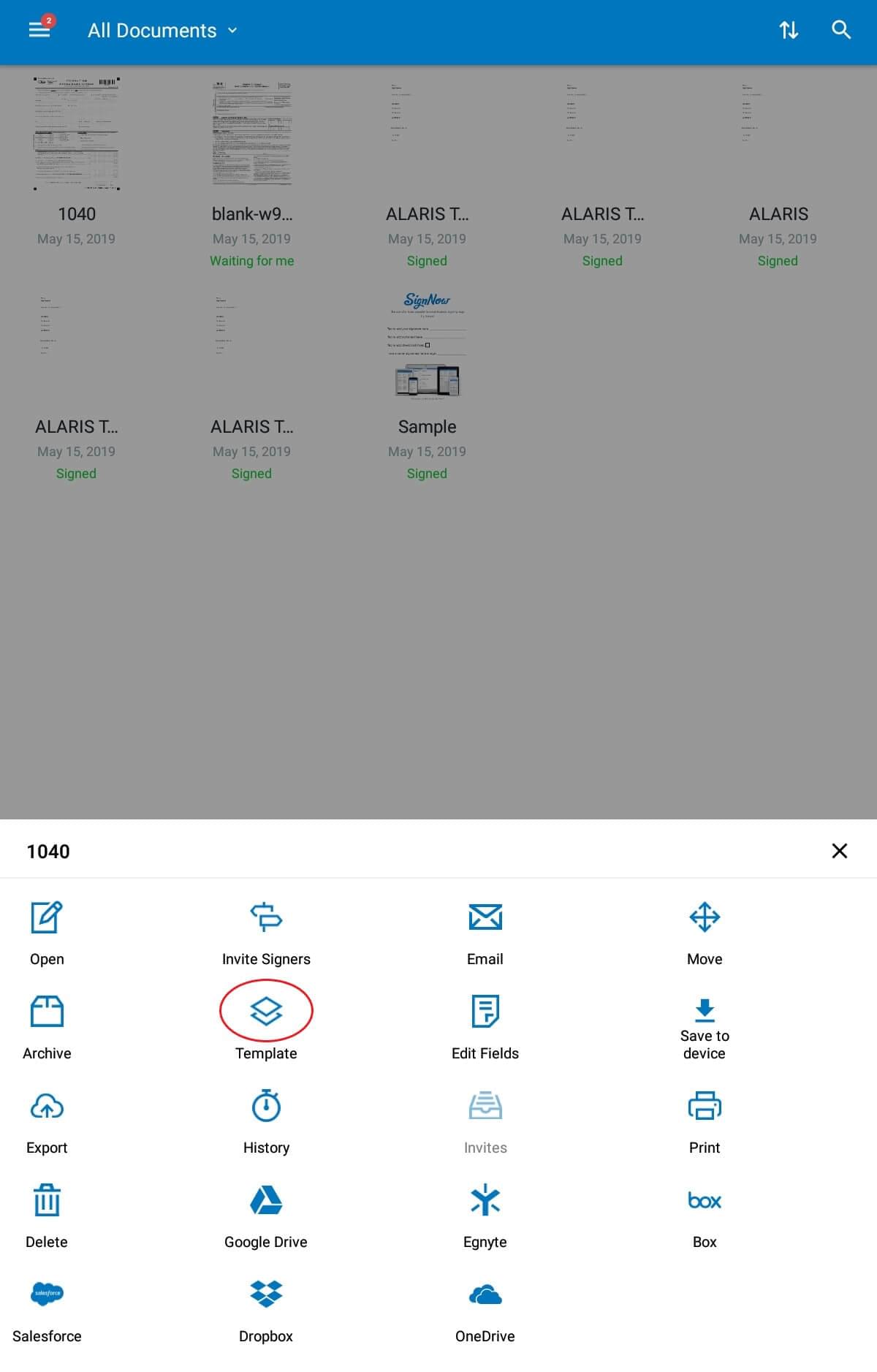Select the Invite Signers icon
This screenshot has width=877, height=1372.
point(266,917)
